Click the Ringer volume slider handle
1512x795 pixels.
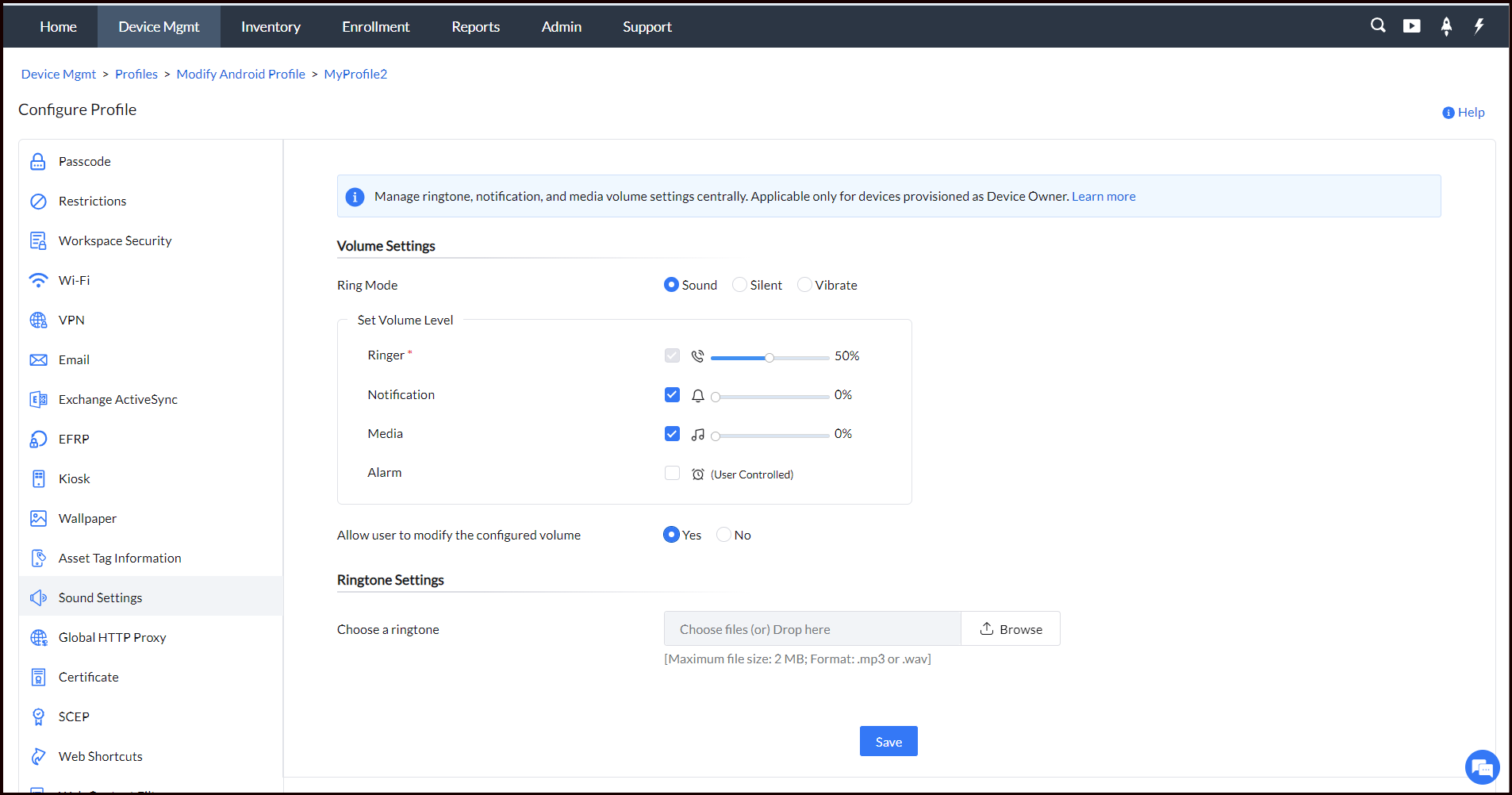tap(769, 358)
